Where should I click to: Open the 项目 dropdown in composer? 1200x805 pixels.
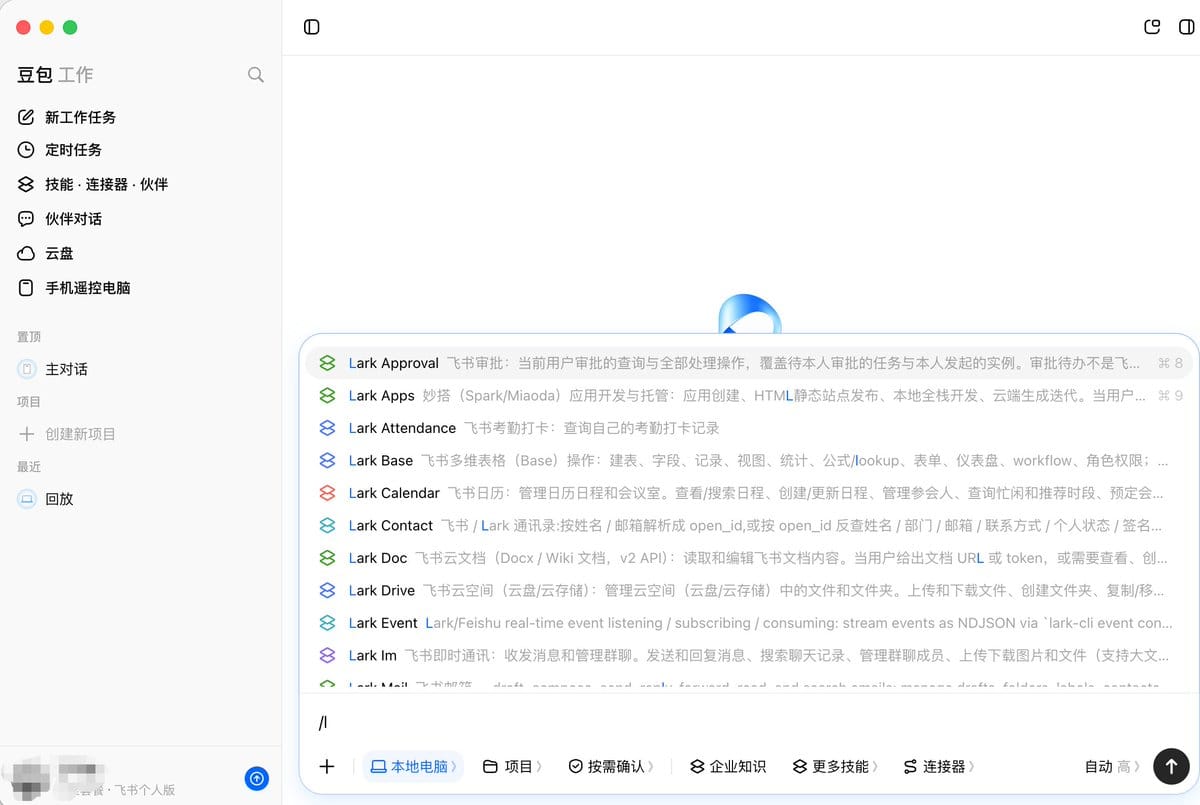click(512, 766)
